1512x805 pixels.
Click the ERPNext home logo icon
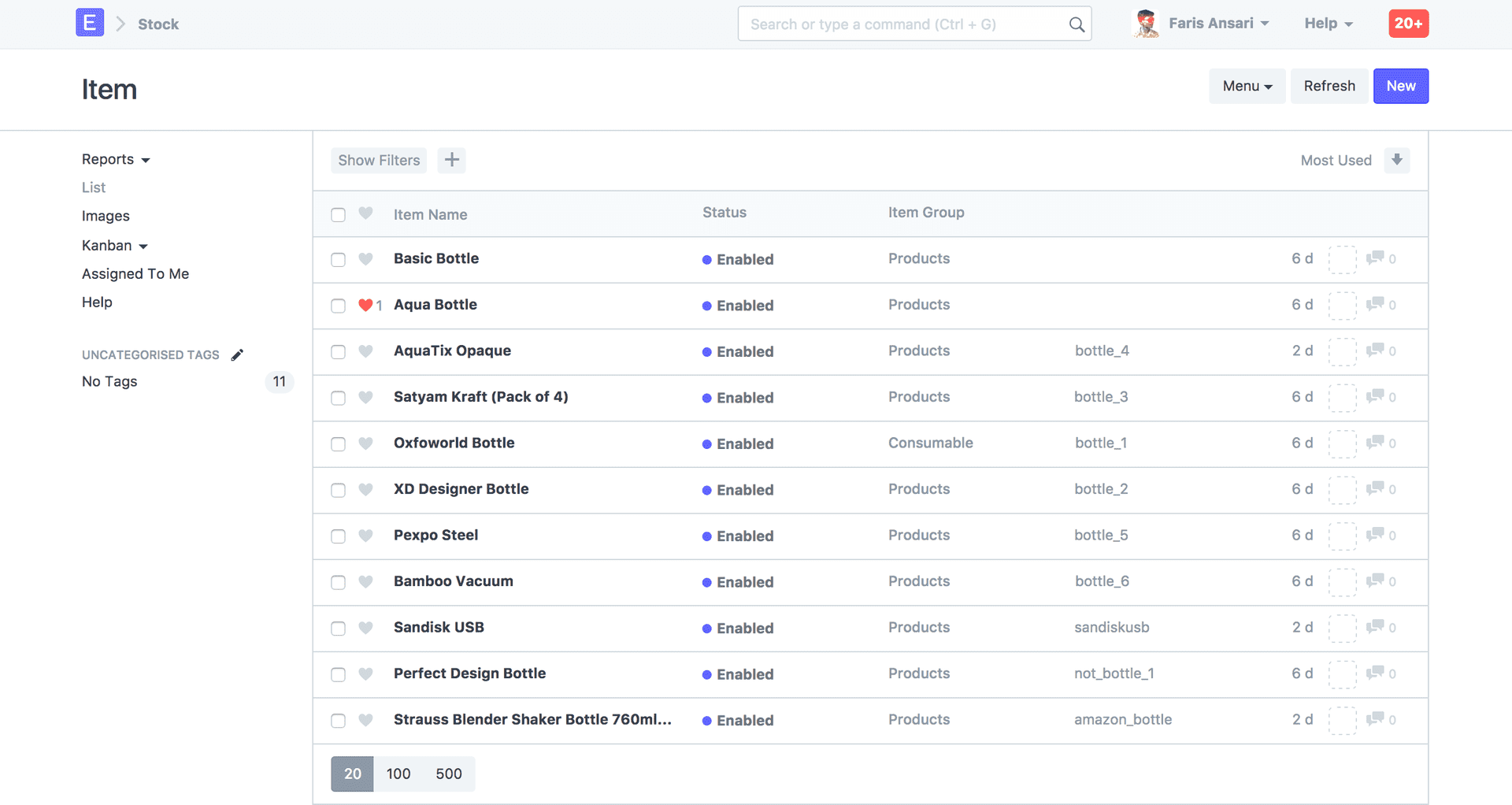pos(90,23)
